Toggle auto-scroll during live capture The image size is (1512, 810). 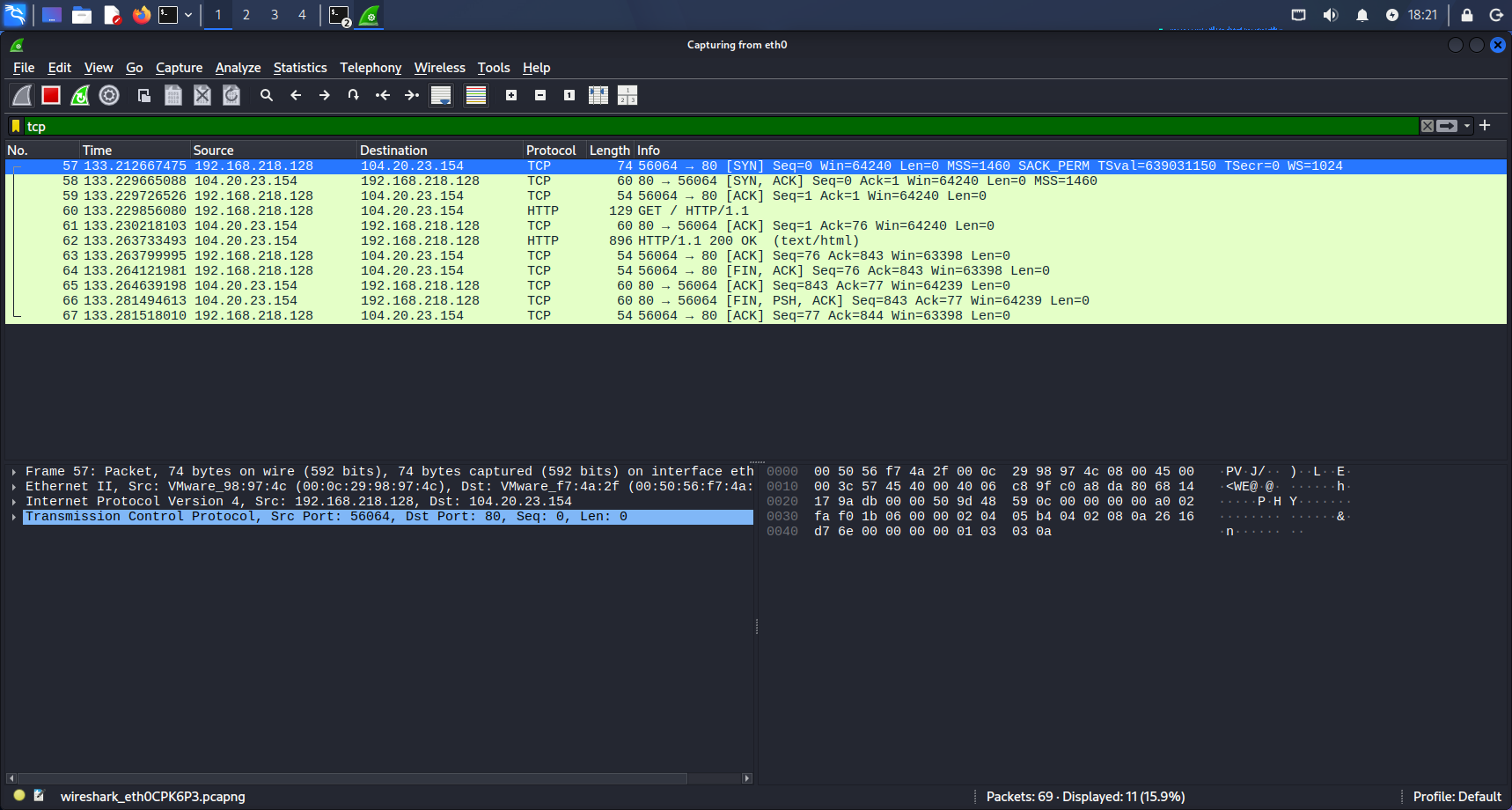441,95
